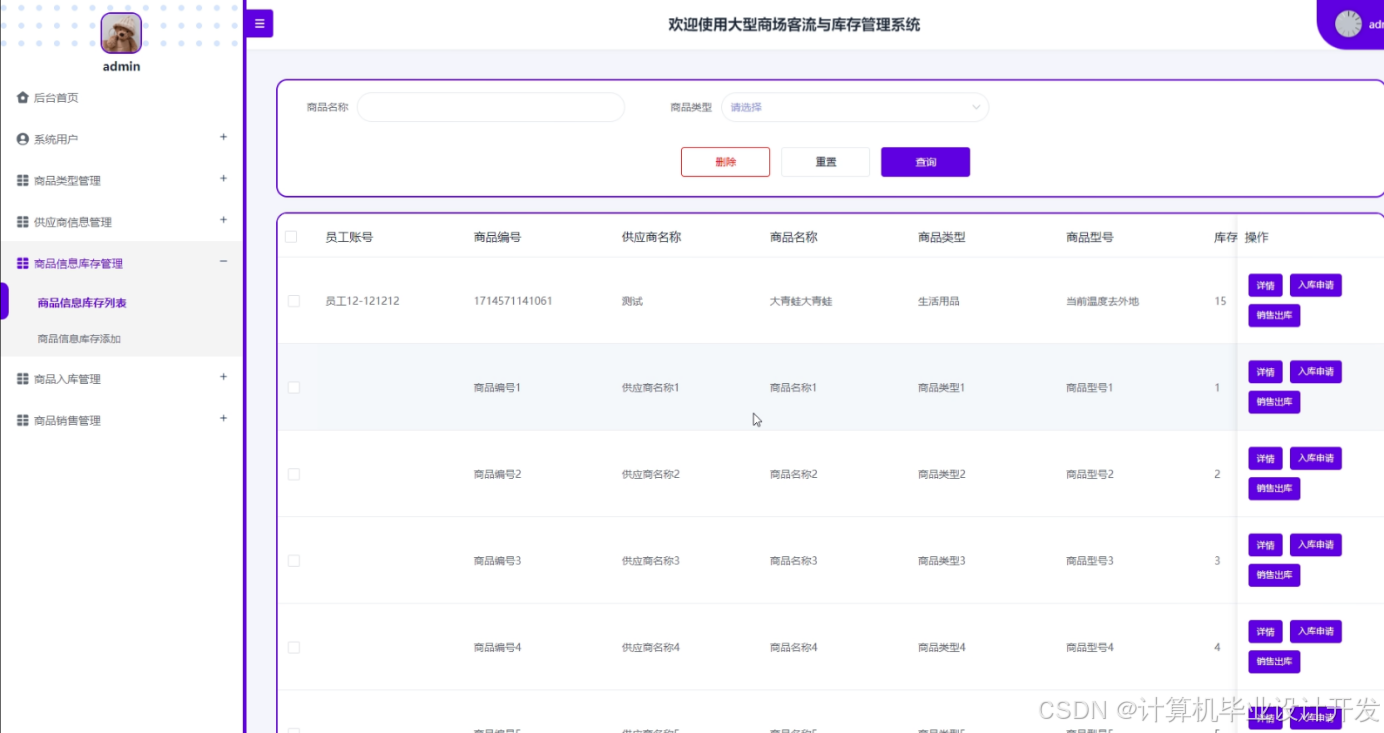This screenshot has width=1384, height=733.
Task: Click the 供应商名称 column header
Action: (x=651, y=238)
